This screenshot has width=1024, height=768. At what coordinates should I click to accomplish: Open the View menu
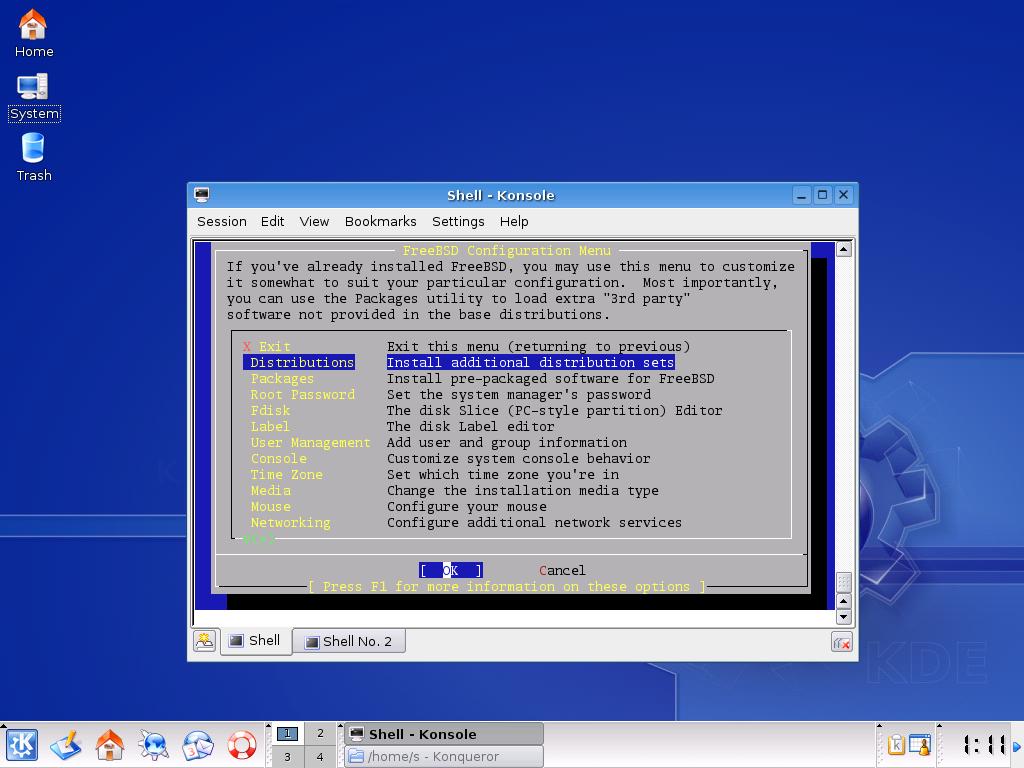[314, 221]
